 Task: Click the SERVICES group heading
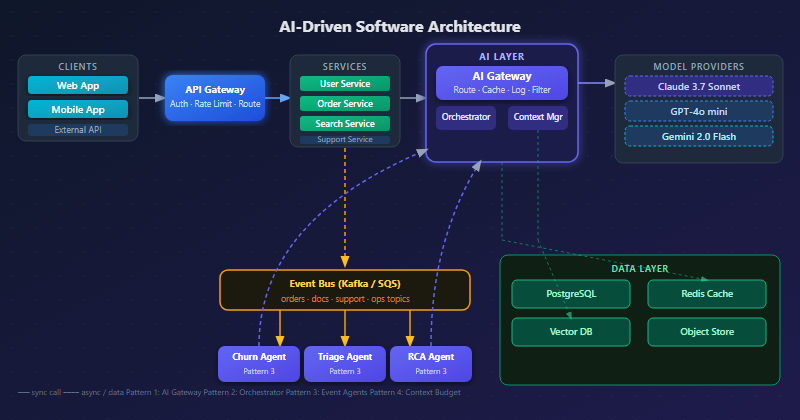[x=344, y=67]
